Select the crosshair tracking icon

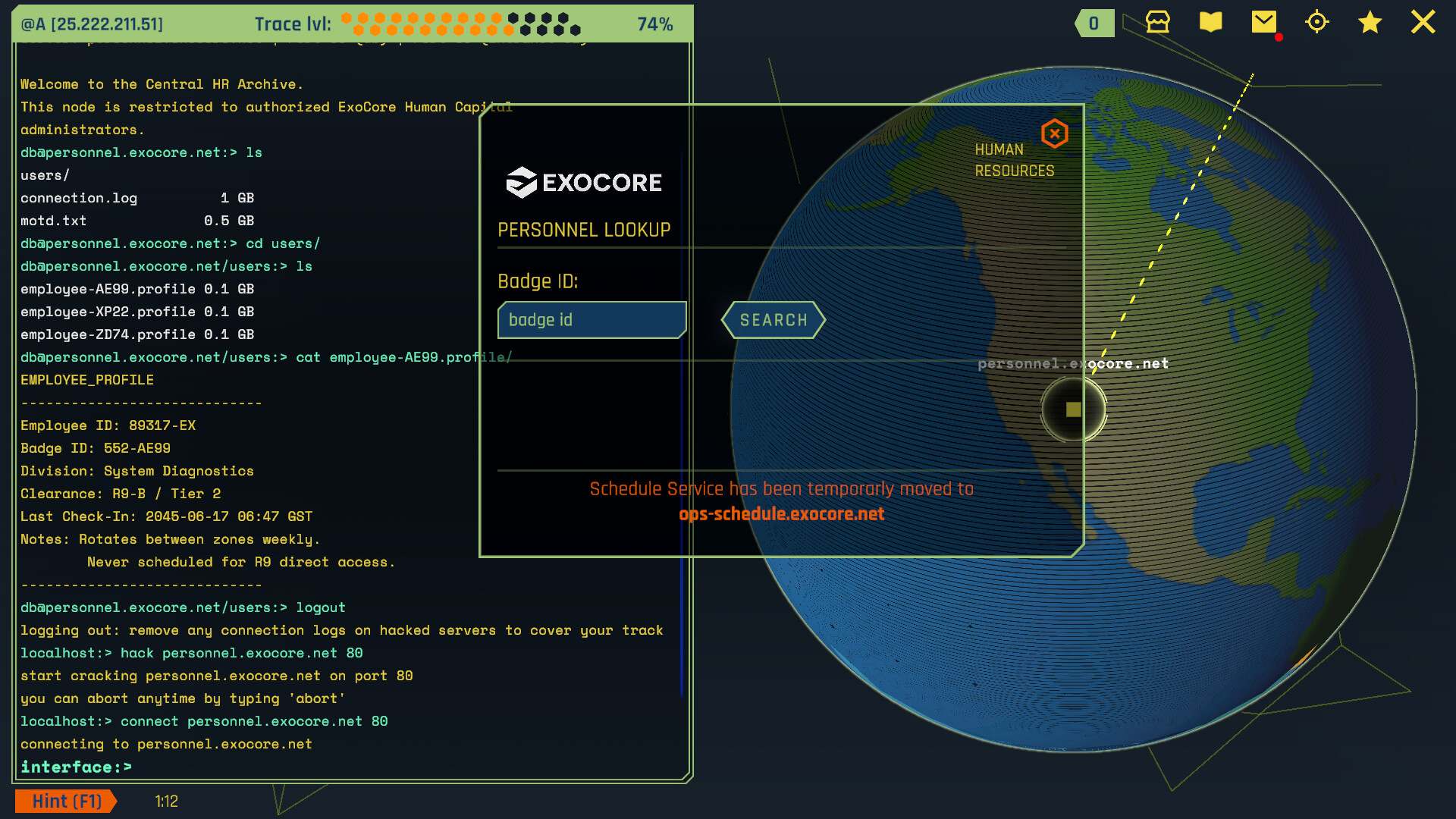[1317, 23]
